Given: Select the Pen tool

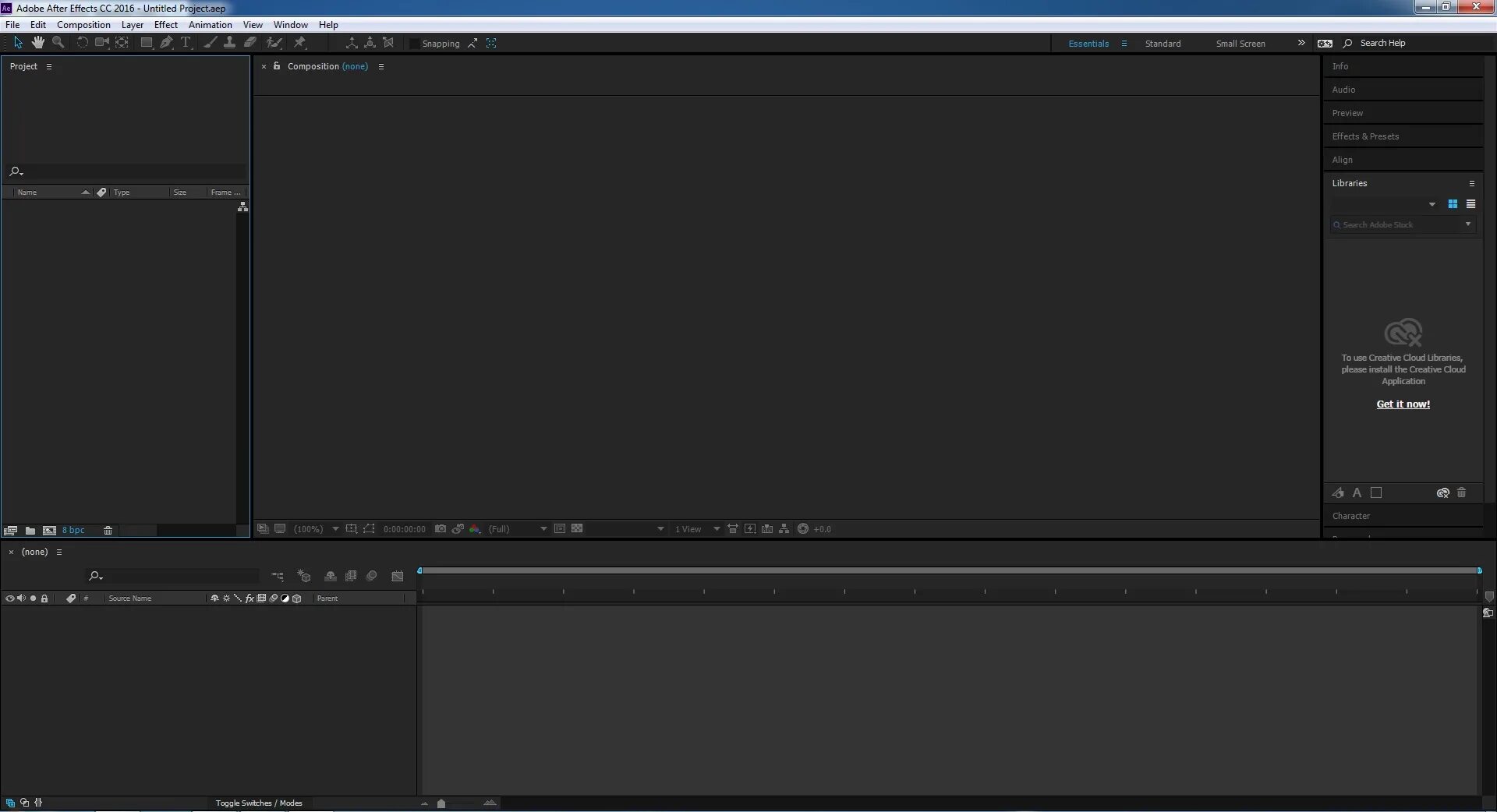Looking at the screenshot, I should 166,43.
